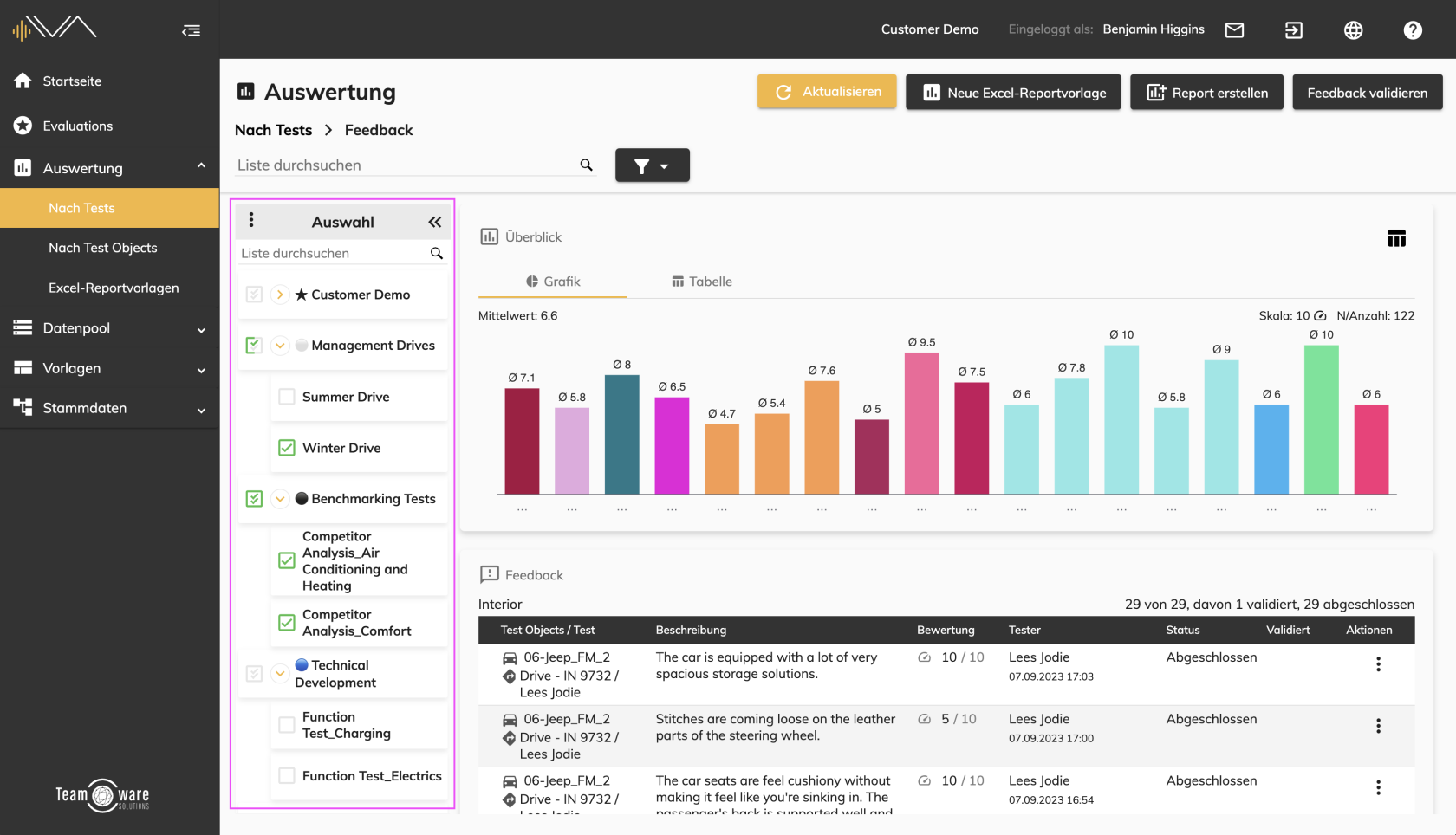Collapse the sidebar menu icon

(x=192, y=30)
